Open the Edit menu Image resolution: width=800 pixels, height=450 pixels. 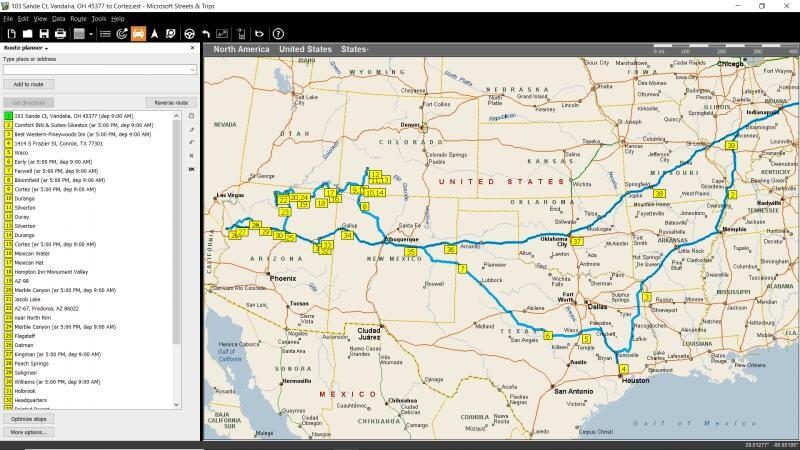(x=23, y=18)
